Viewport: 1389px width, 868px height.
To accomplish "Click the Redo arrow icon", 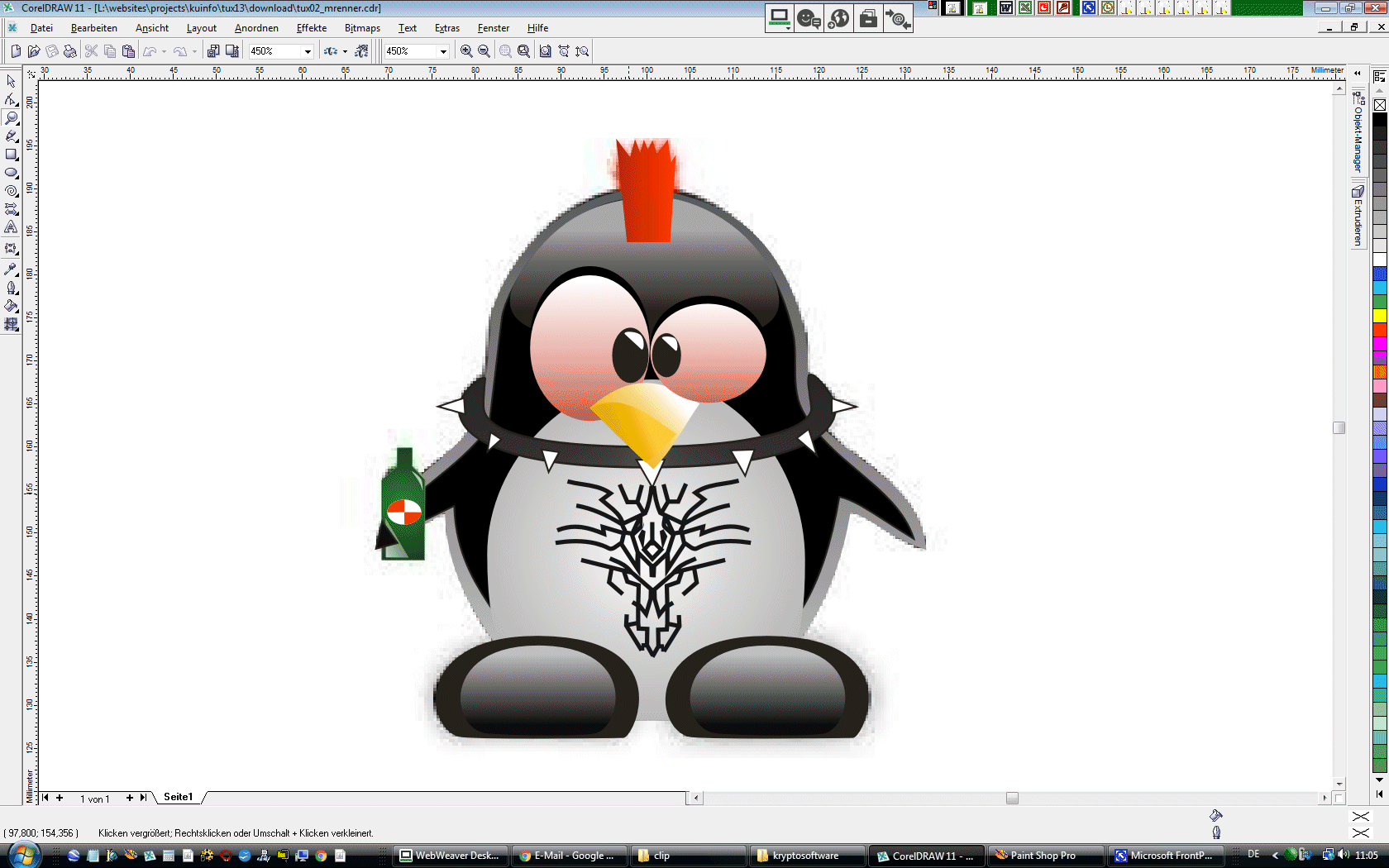I will (180, 51).
